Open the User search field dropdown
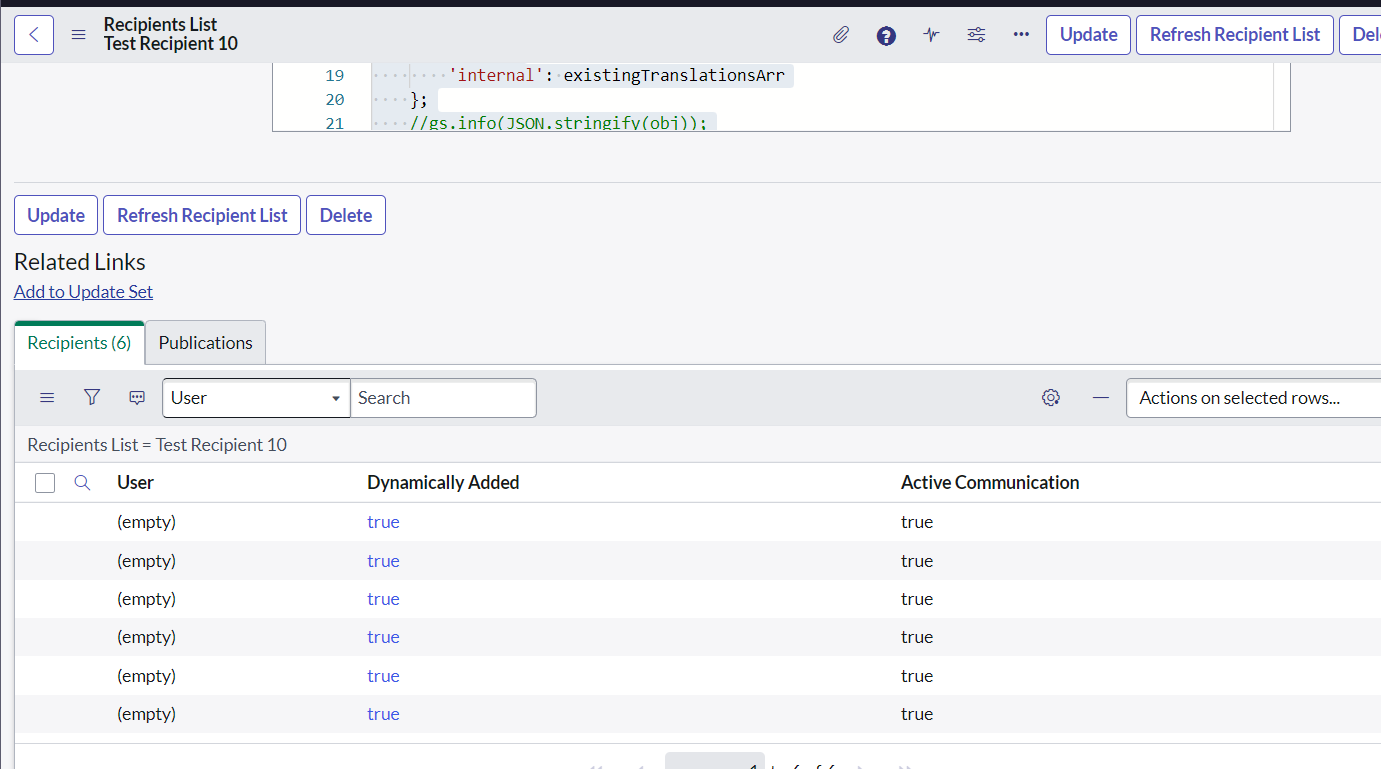This screenshot has width=1381, height=769. (256, 398)
